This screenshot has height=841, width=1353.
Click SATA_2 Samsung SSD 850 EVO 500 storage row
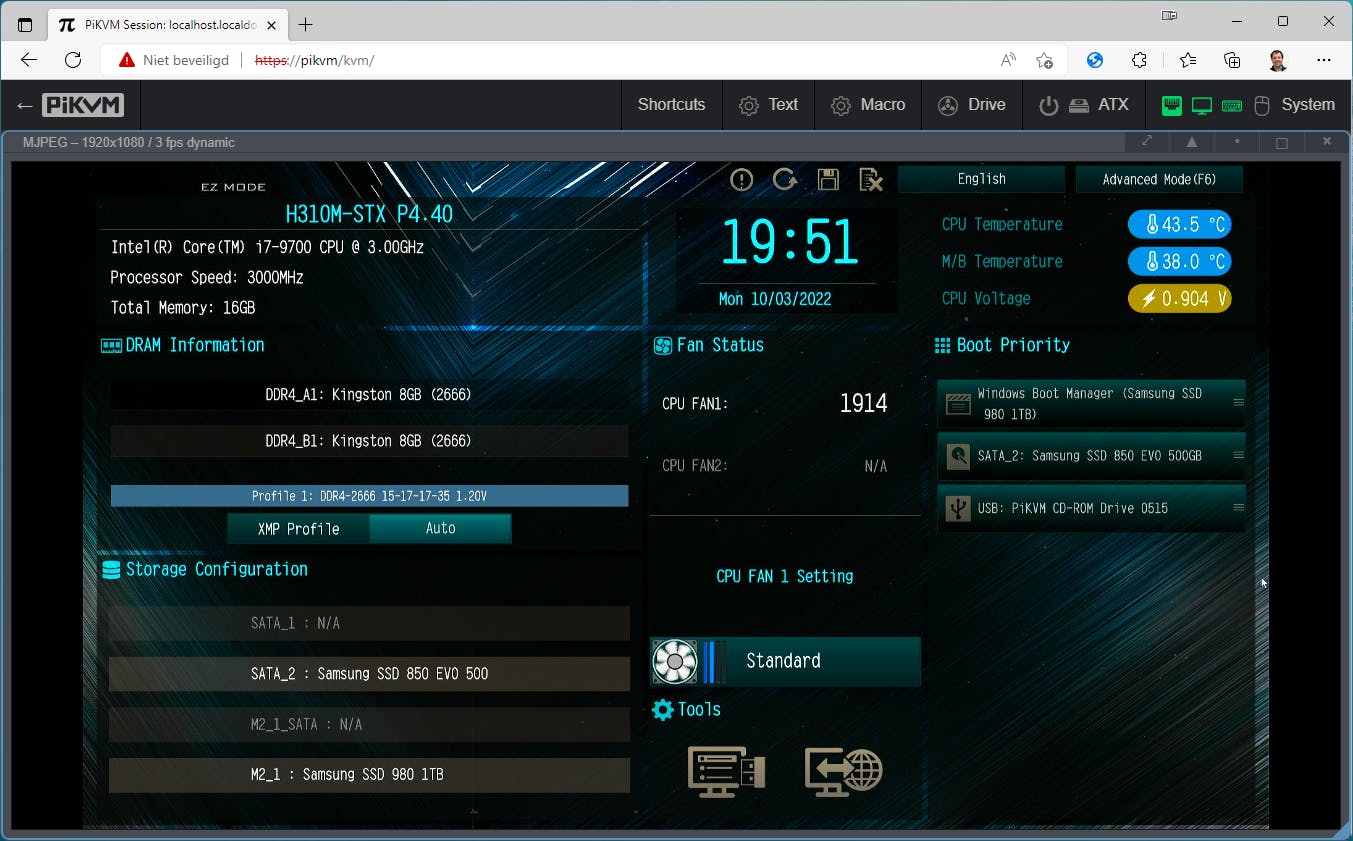tap(369, 674)
